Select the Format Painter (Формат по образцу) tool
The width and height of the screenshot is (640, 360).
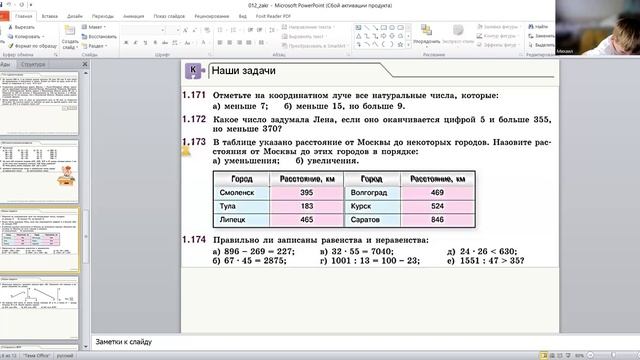click(33, 46)
